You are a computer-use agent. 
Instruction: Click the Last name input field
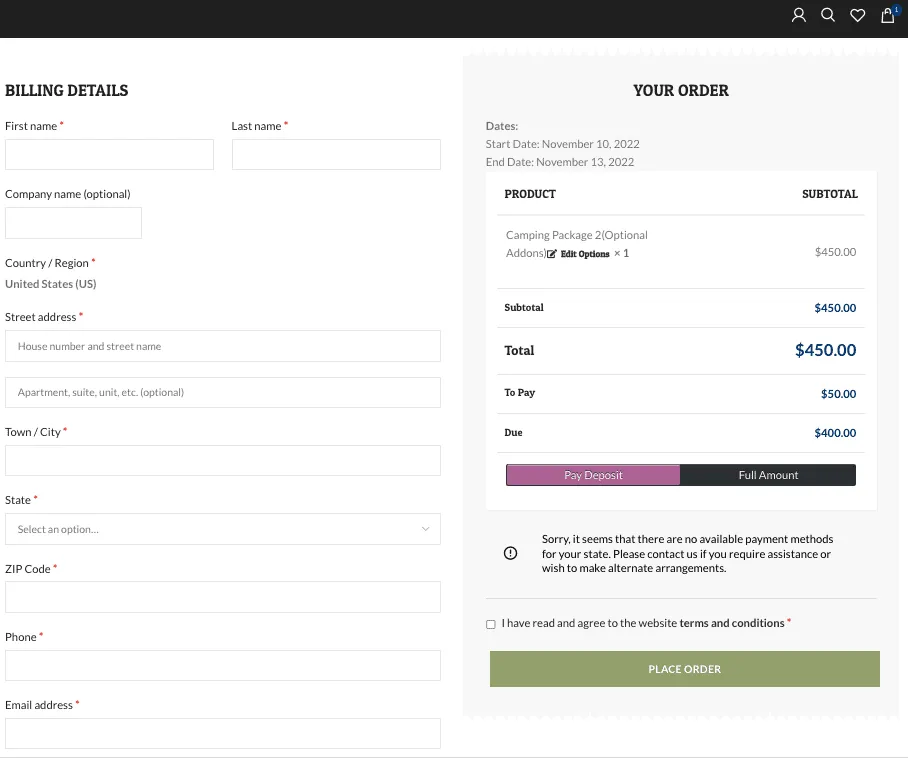(x=336, y=154)
